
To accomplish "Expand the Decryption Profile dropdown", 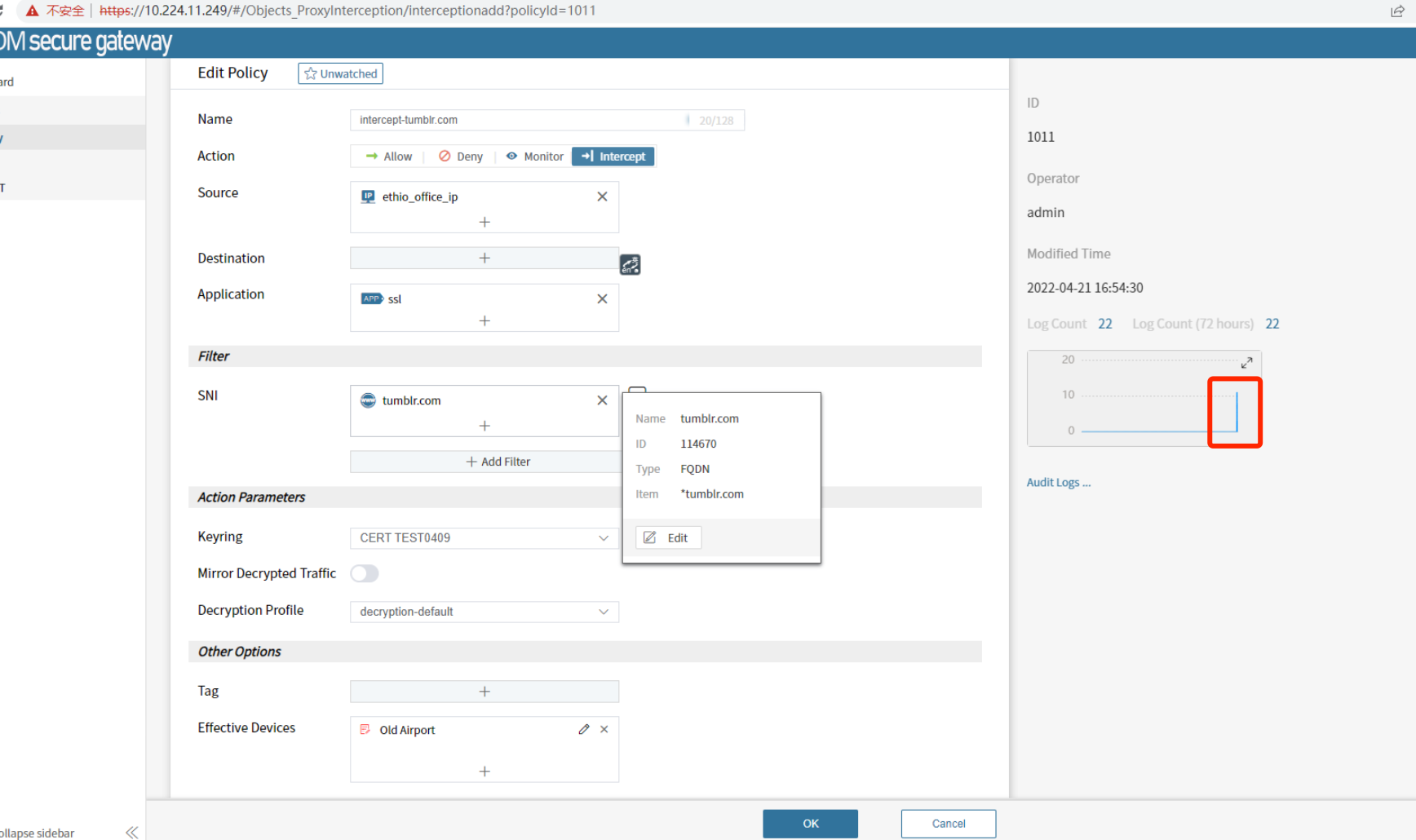I will tap(484, 612).
